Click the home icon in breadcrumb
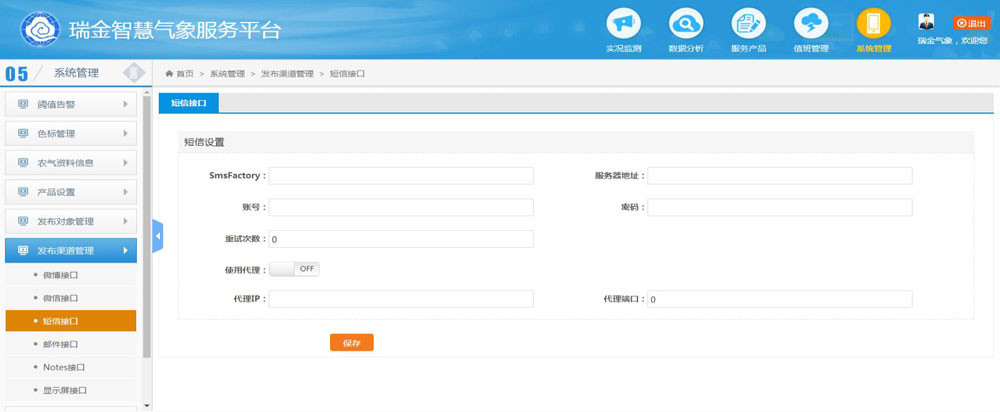 click(x=170, y=74)
